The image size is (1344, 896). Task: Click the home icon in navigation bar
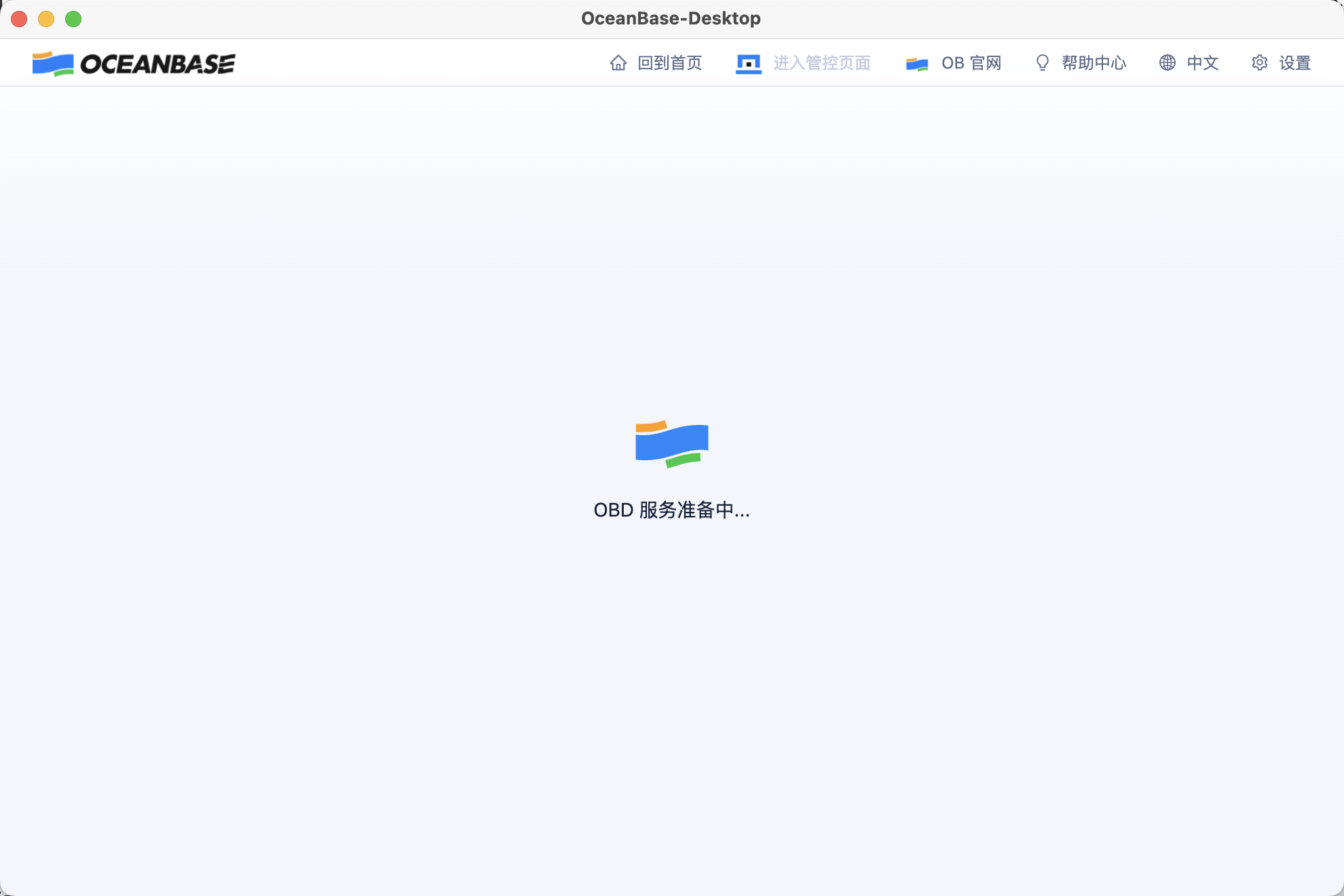click(618, 63)
